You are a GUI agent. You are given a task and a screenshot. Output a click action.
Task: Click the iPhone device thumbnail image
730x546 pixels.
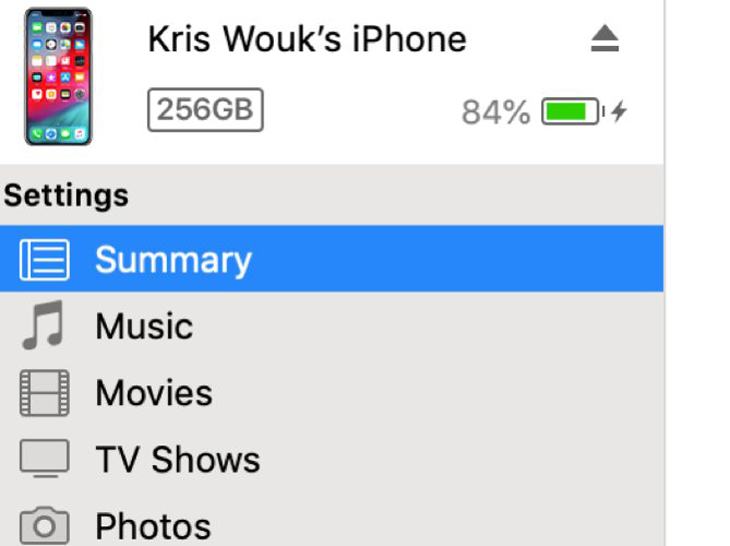pos(58,76)
